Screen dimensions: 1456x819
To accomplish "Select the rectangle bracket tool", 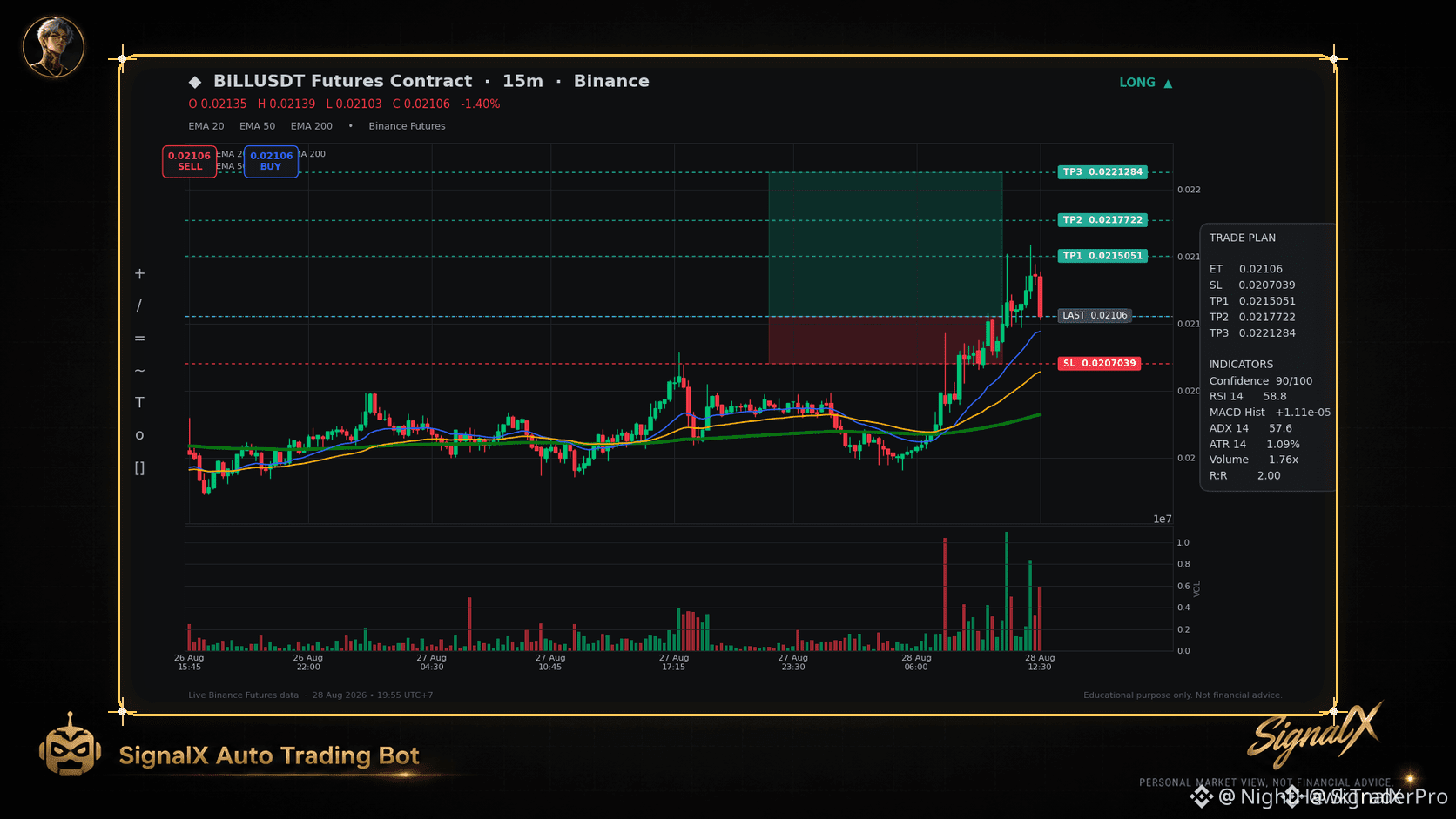I will coord(139,468).
